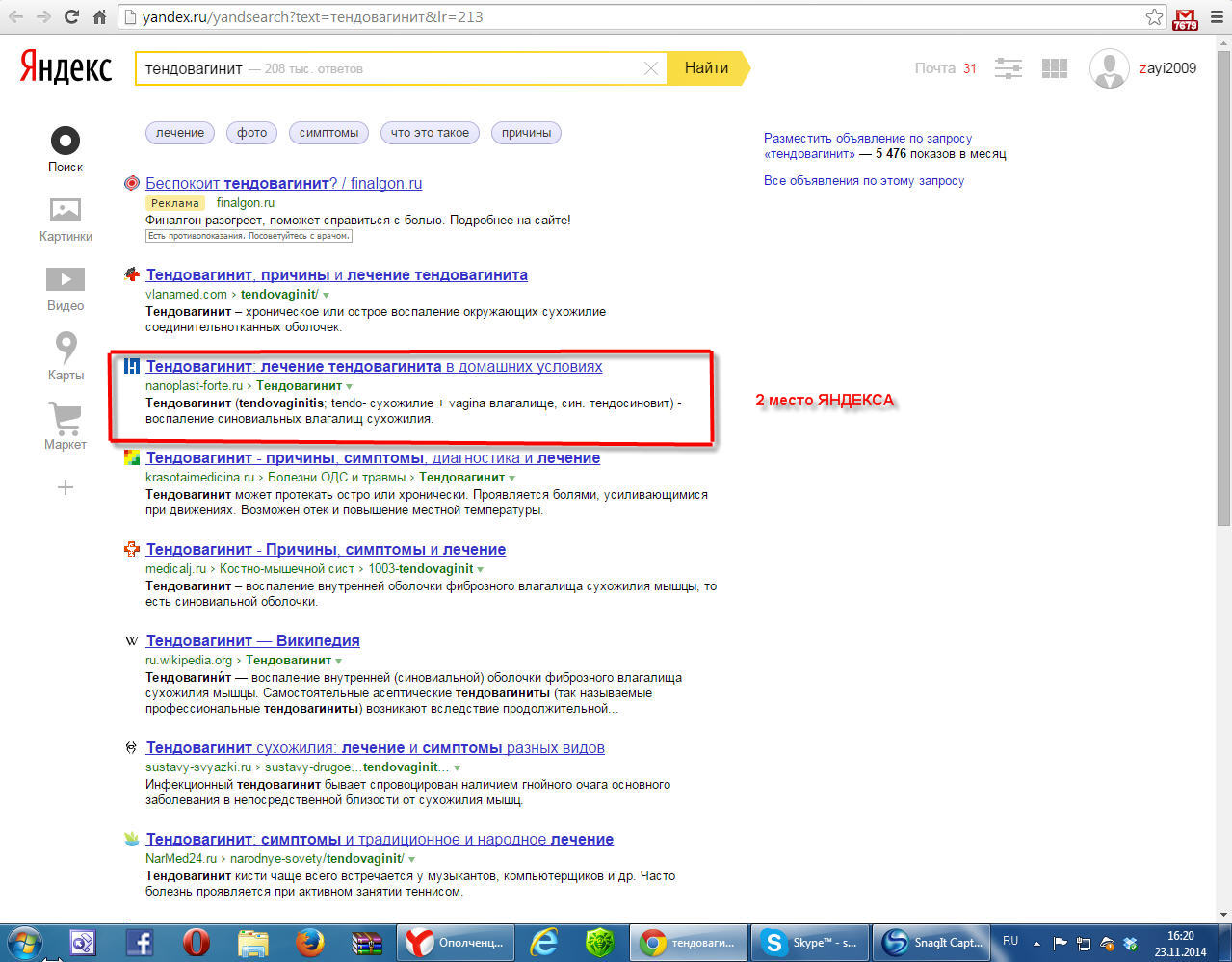Add a service with the plus icon
This screenshot has width=1232, height=962.
(x=66, y=487)
